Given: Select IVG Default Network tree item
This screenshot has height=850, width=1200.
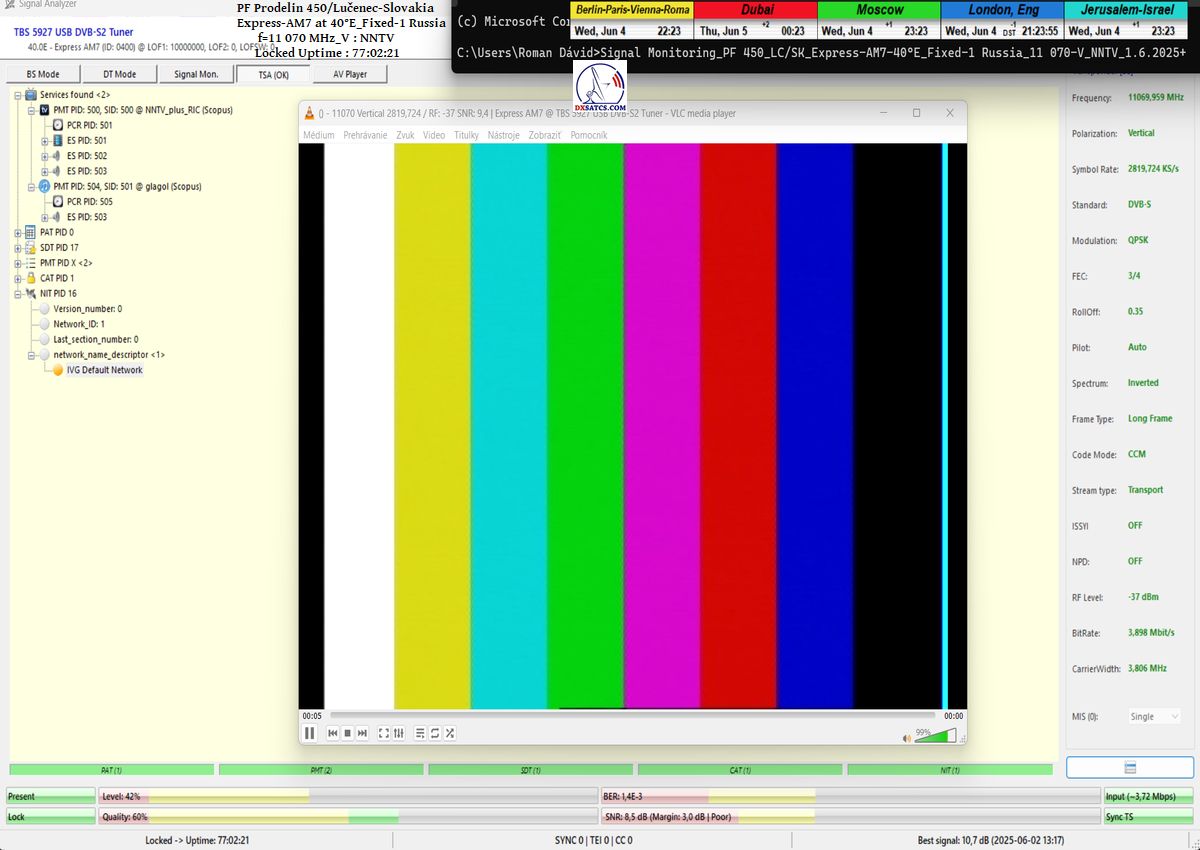Looking at the screenshot, I should click(x=104, y=370).
